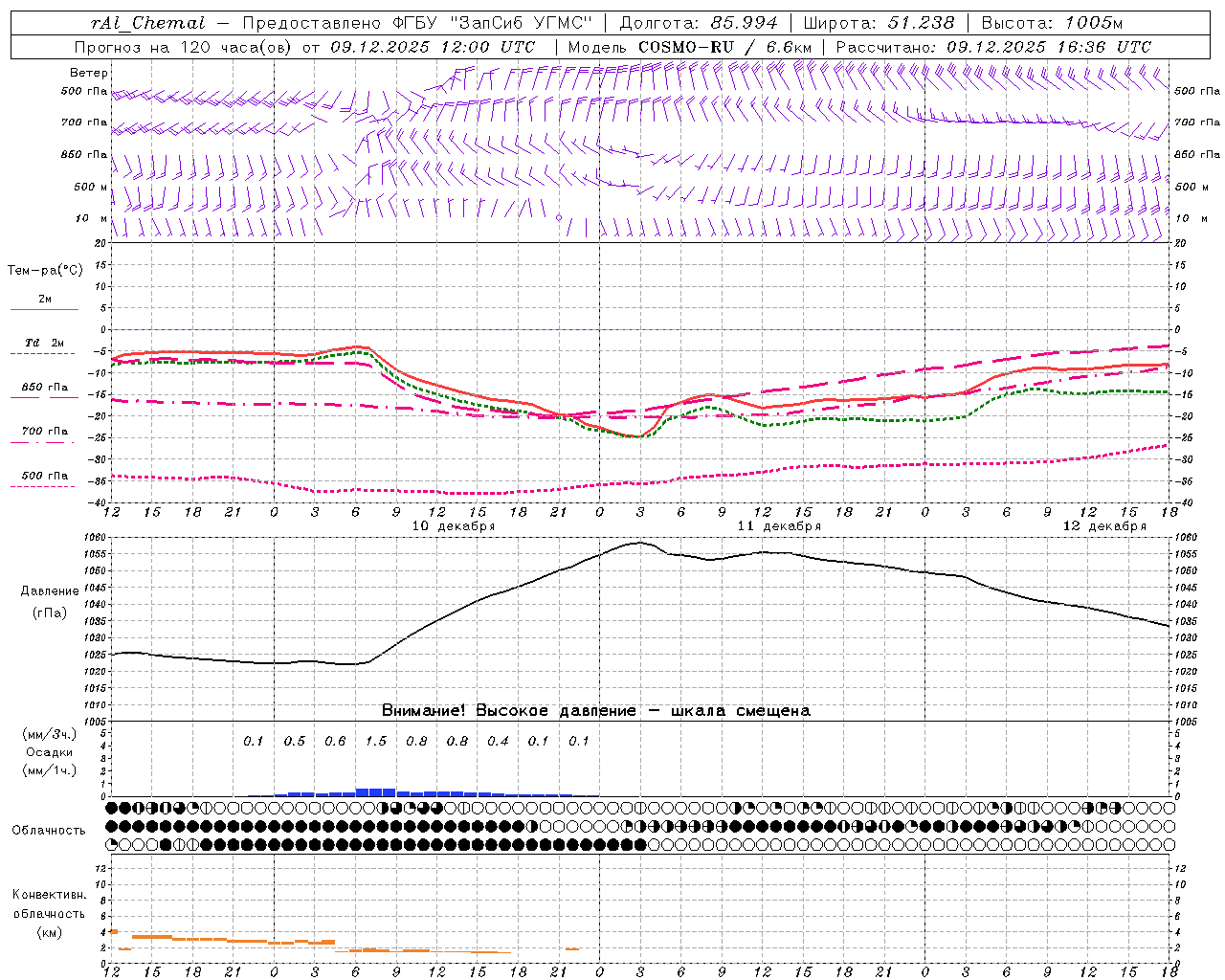Click the date label 12 декабря
The width and height of the screenshot is (1225, 980).
(x=1104, y=526)
